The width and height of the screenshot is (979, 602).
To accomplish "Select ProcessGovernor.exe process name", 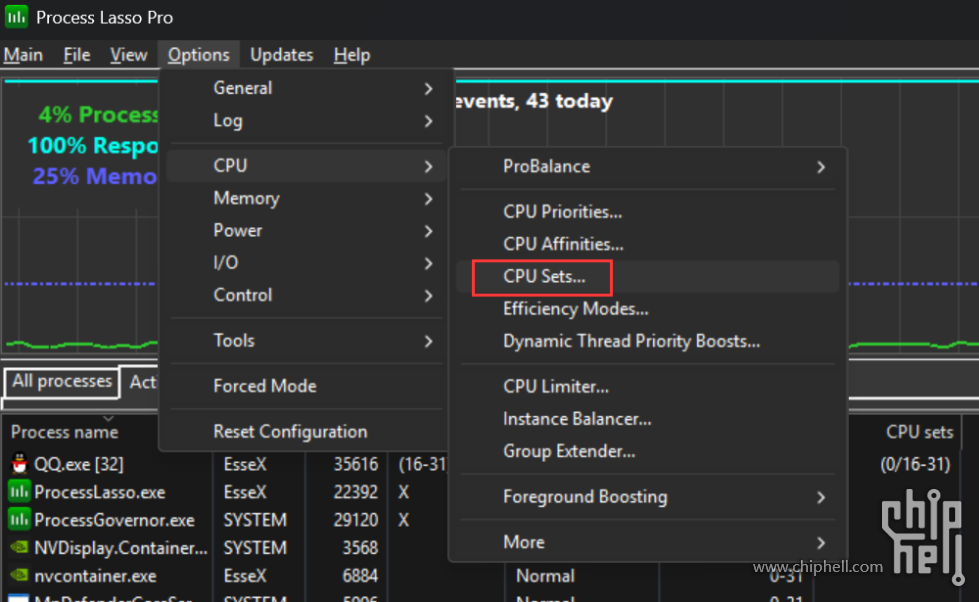I will 114,520.
